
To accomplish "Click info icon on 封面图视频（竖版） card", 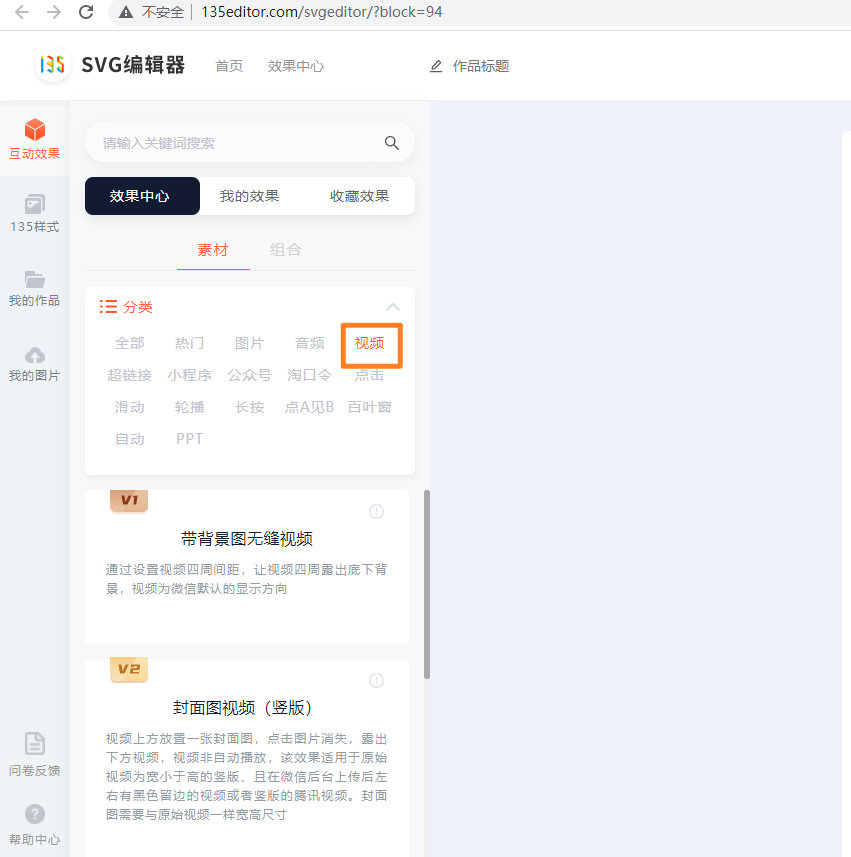I will 376,681.
